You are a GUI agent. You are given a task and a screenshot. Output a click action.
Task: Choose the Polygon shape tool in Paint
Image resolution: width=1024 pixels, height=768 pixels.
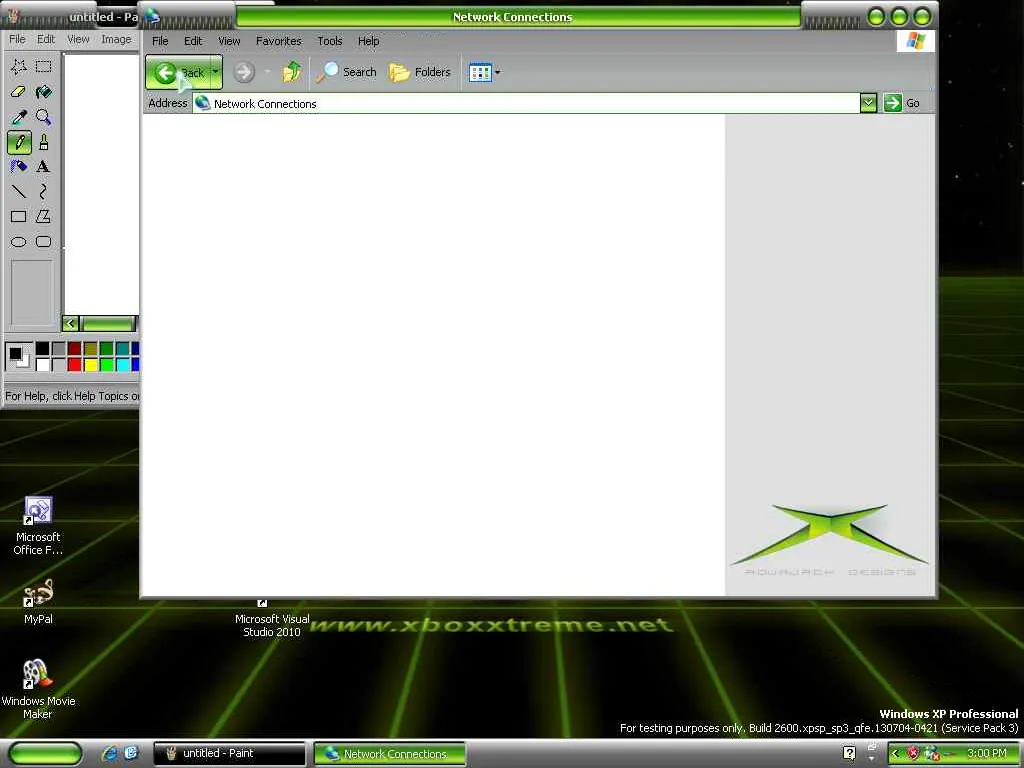point(43,216)
